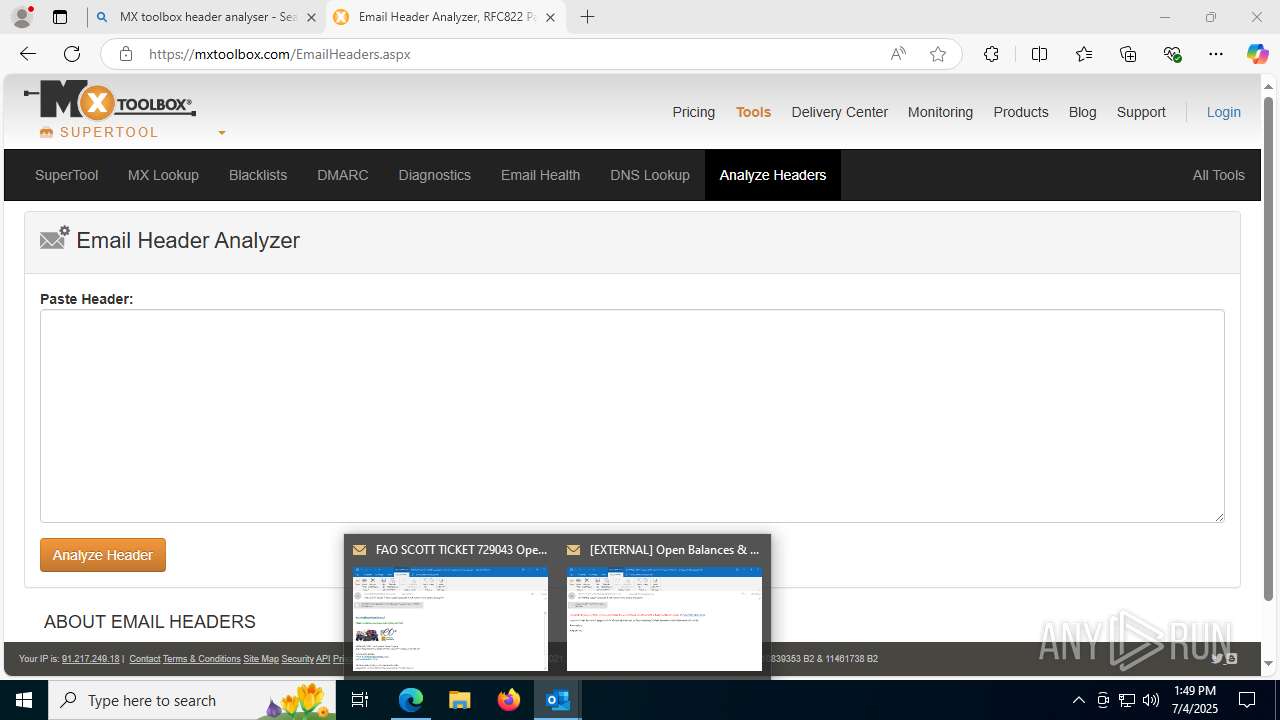Select EXTERNAL Open Balances Outlook window thumbnail
Viewport: 1280px width, 720px height.
pyautogui.click(x=664, y=608)
